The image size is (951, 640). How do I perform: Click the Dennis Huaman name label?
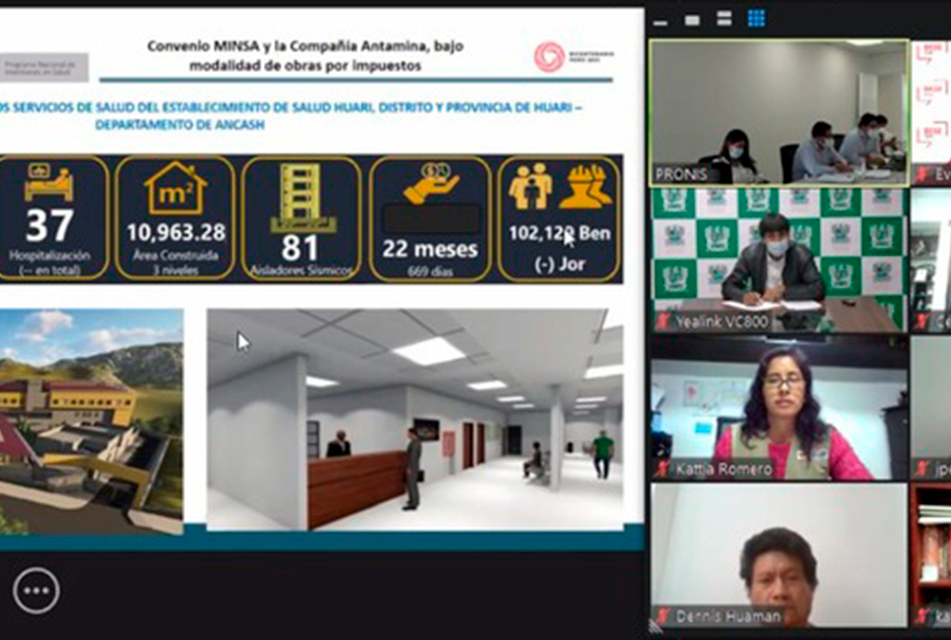(x=728, y=616)
